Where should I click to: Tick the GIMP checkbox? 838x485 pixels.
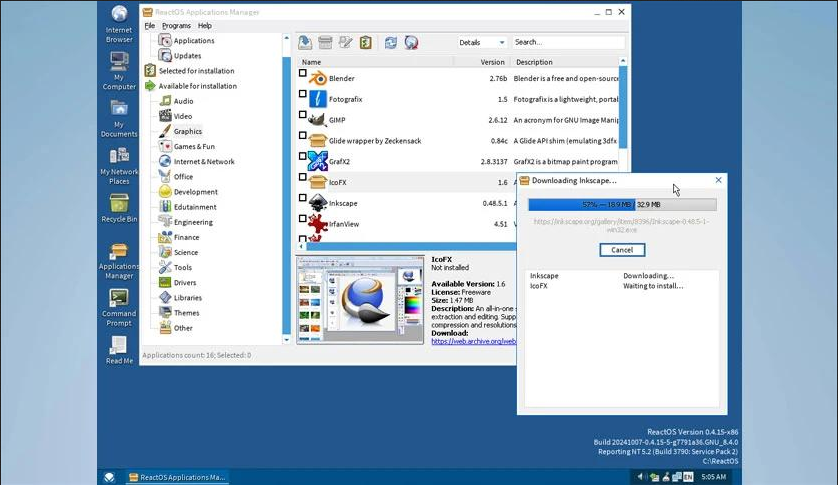(303, 115)
